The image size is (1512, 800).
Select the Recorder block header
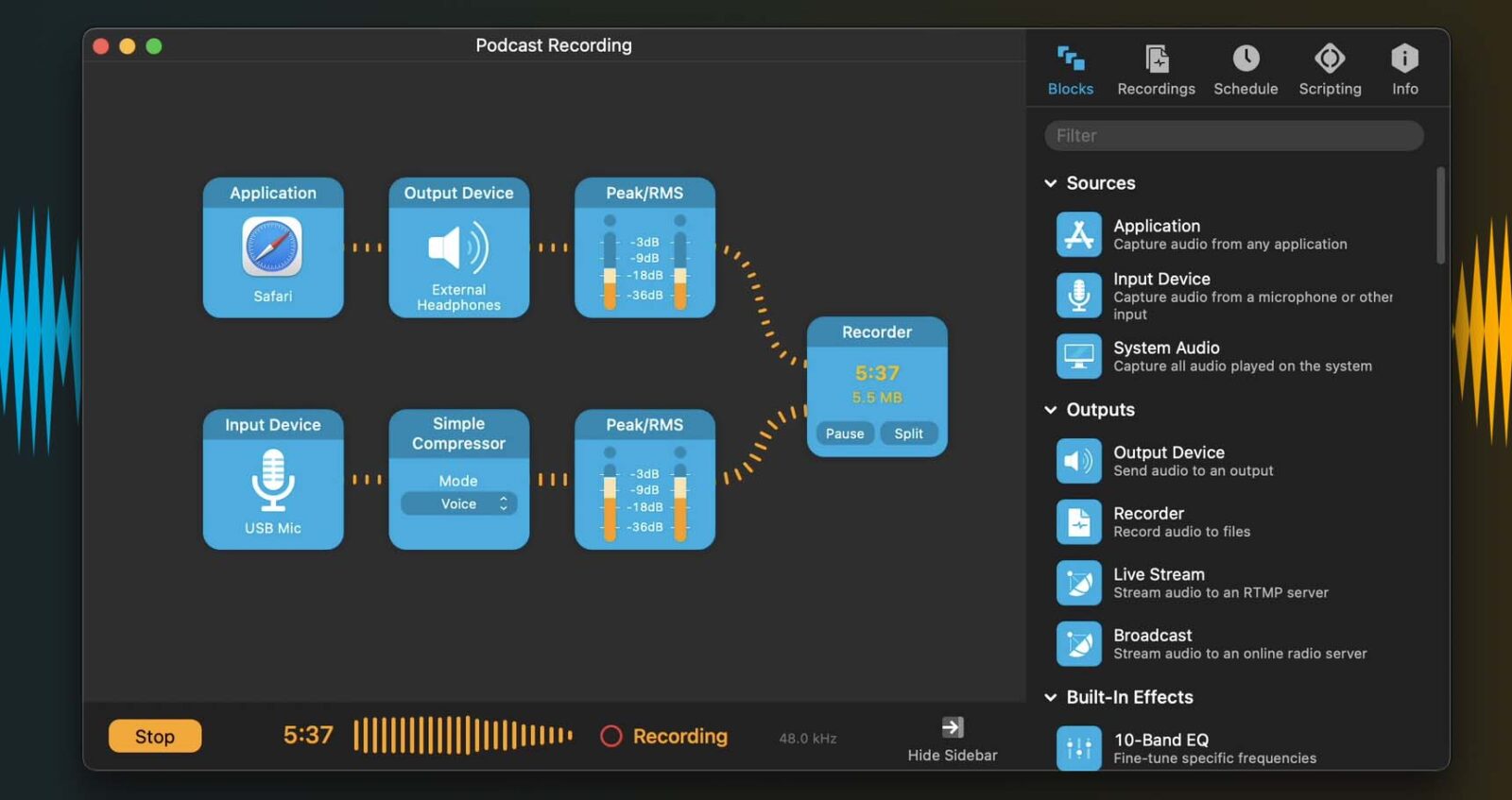pos(877,332)
